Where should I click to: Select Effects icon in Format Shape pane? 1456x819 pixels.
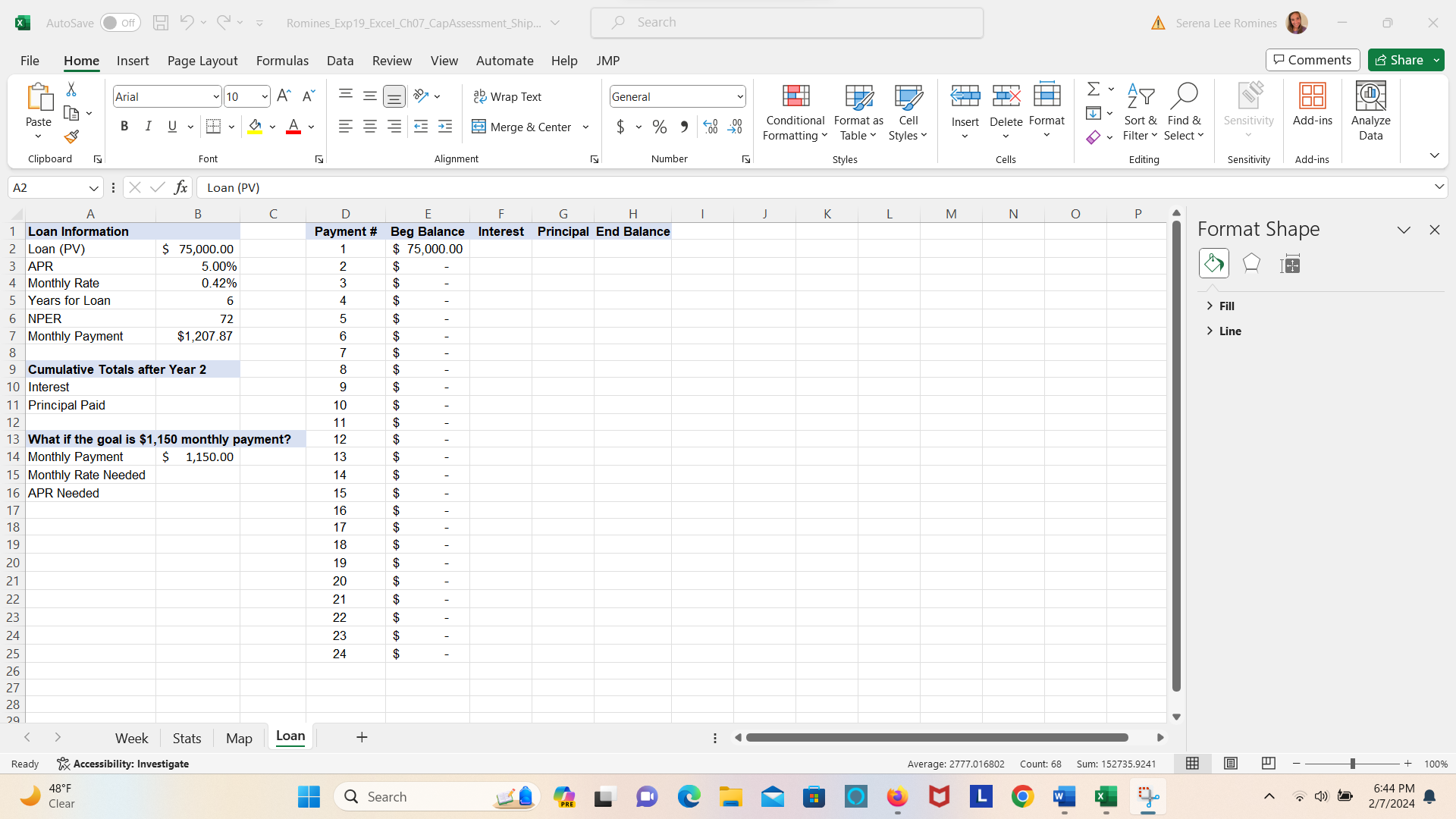tap(1251, 264)
